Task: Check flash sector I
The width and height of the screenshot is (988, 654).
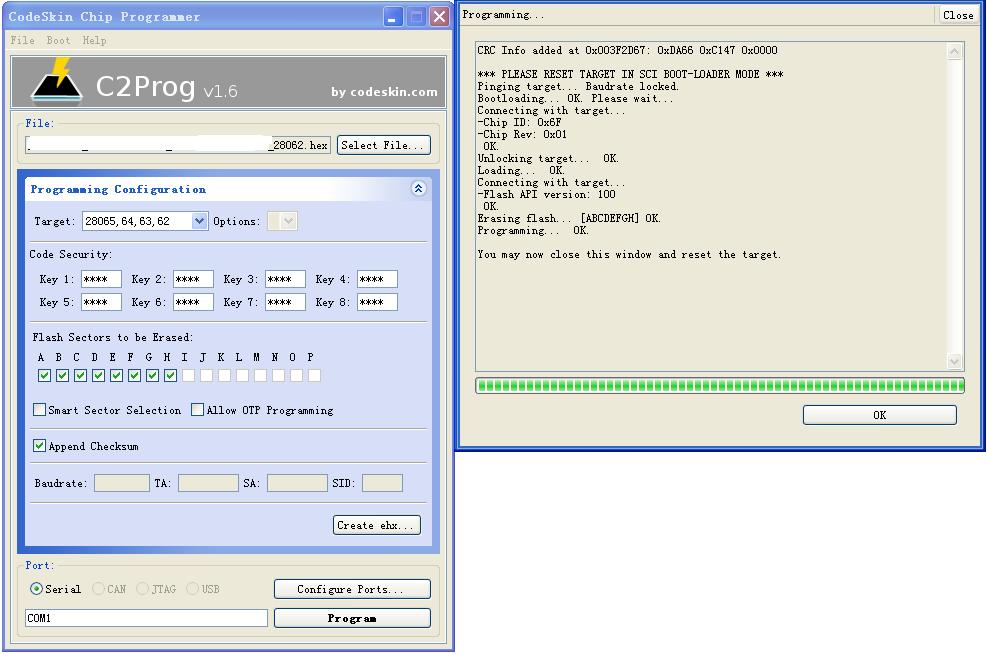Action: 188,376
